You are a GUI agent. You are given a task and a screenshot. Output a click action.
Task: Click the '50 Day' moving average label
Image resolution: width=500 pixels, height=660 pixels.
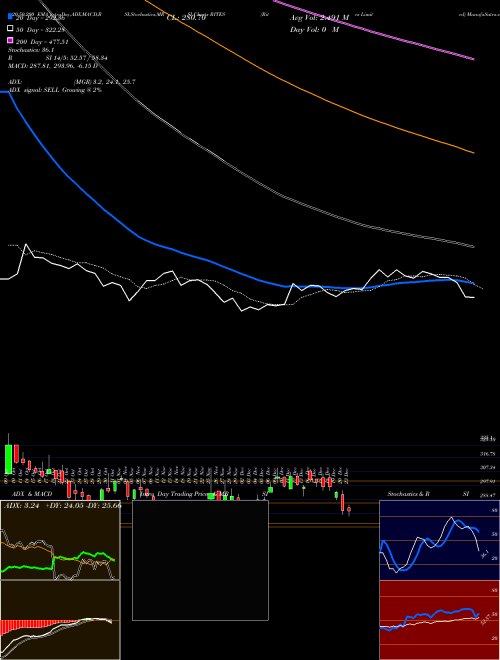(x=40, y=29)
